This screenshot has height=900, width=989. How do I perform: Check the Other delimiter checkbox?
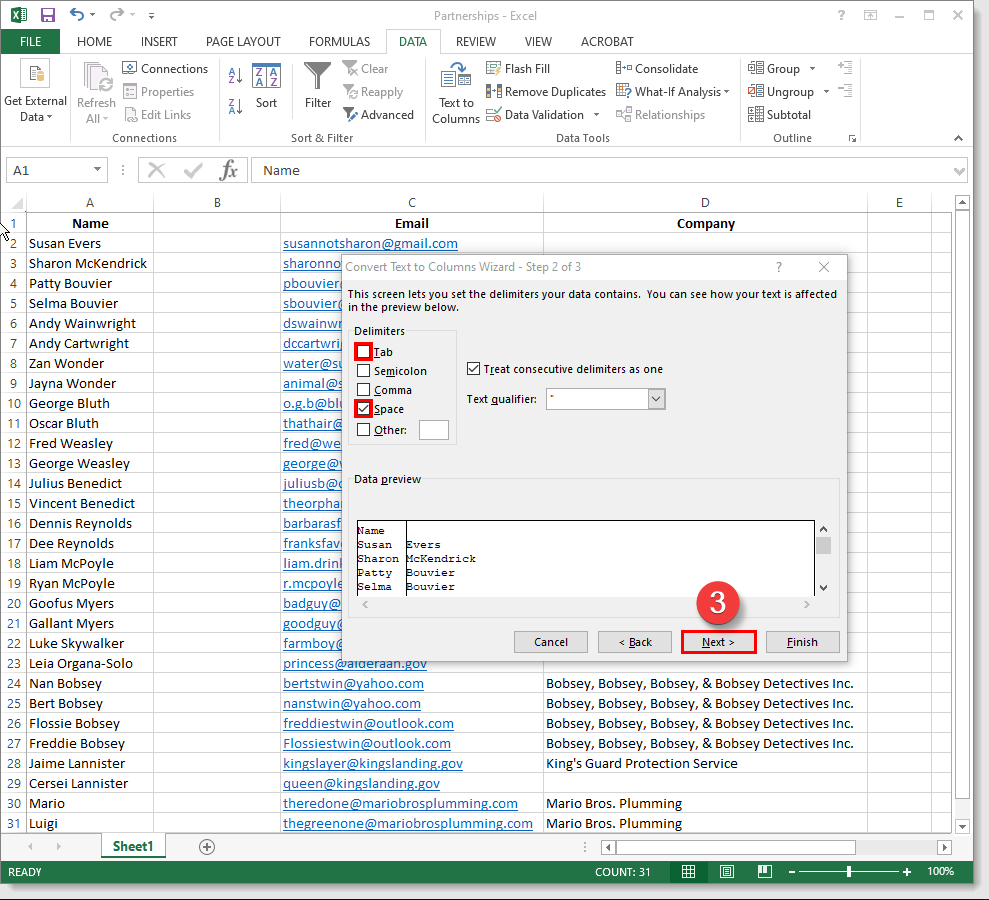pyautogui.click(x=363, y=430)
